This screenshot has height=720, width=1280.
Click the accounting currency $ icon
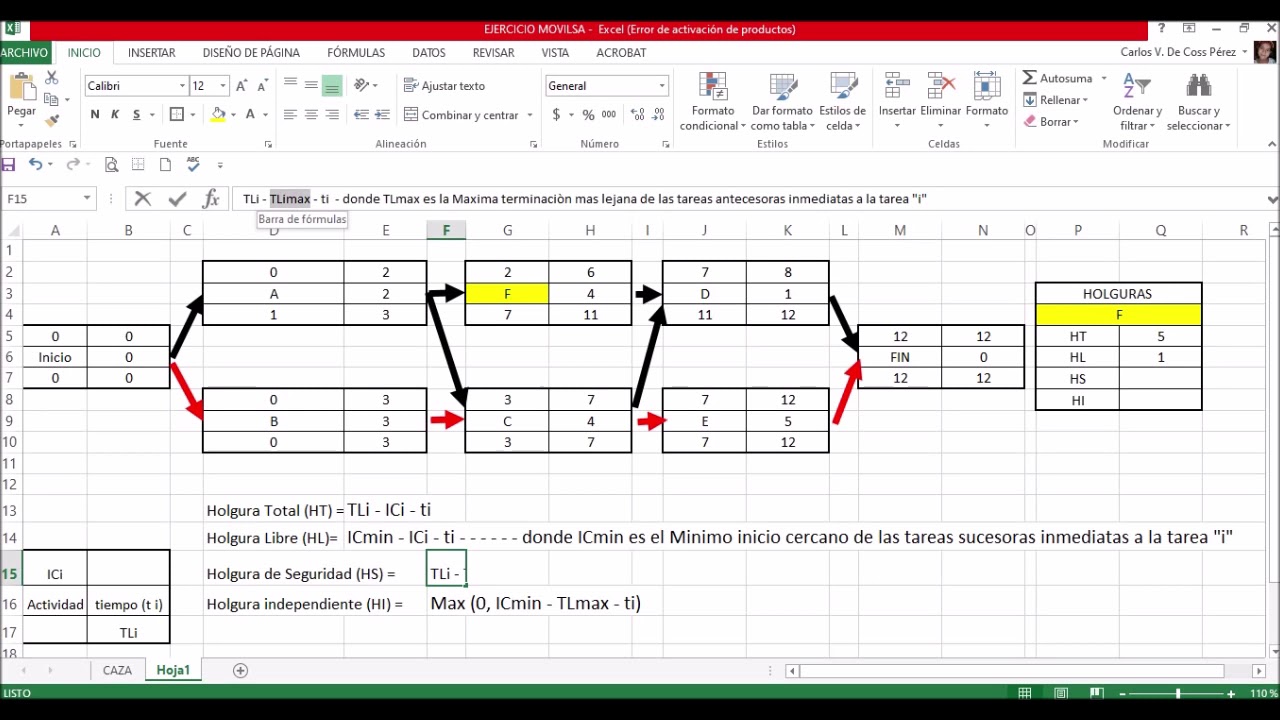[556, 115]
